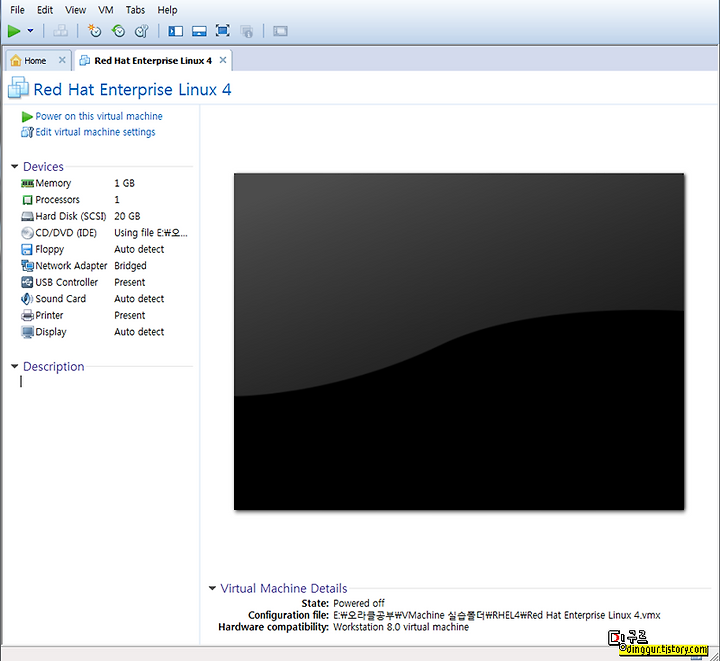The height and width of the screenshot is (661, 720).
Task: Open the File menu
Action: coord(17,10)
